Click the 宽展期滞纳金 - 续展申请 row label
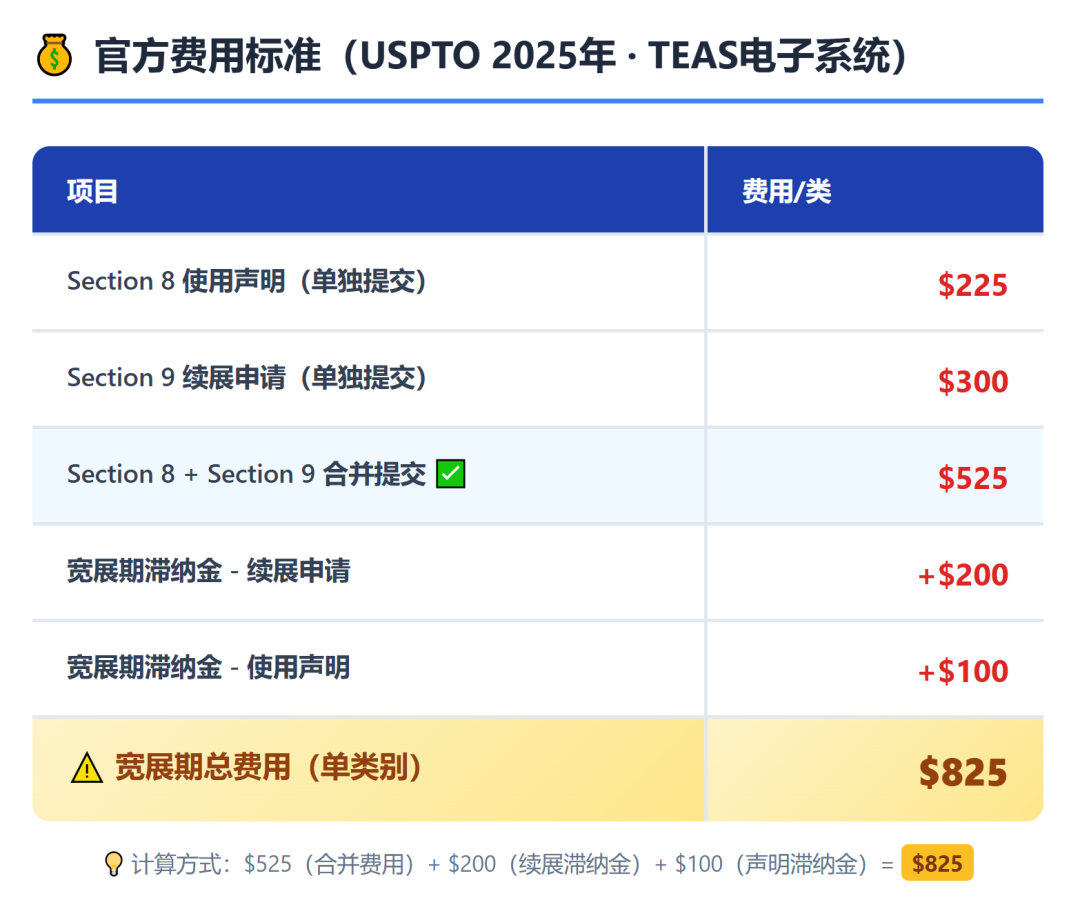 click(209, 571)
